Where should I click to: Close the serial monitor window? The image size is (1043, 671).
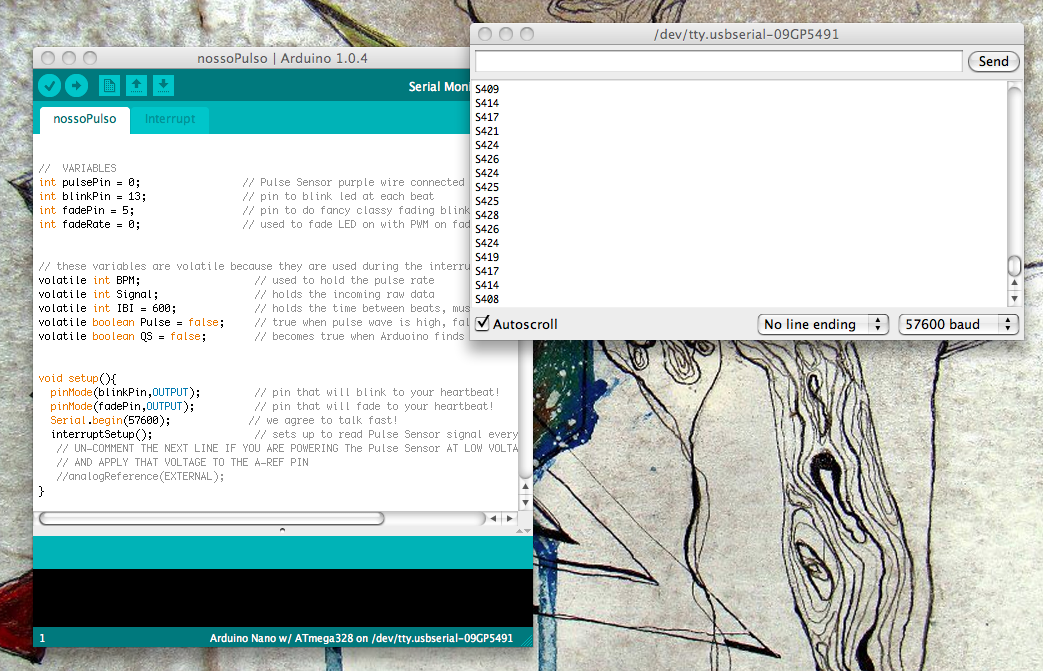point(485,33)
